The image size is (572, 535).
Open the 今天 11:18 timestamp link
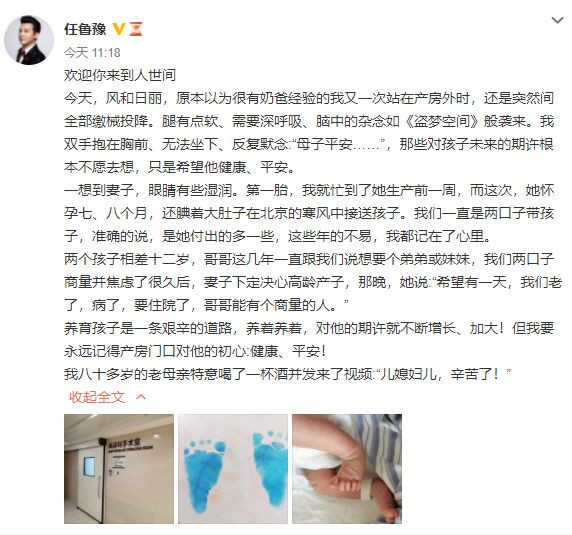click(92, 53)
